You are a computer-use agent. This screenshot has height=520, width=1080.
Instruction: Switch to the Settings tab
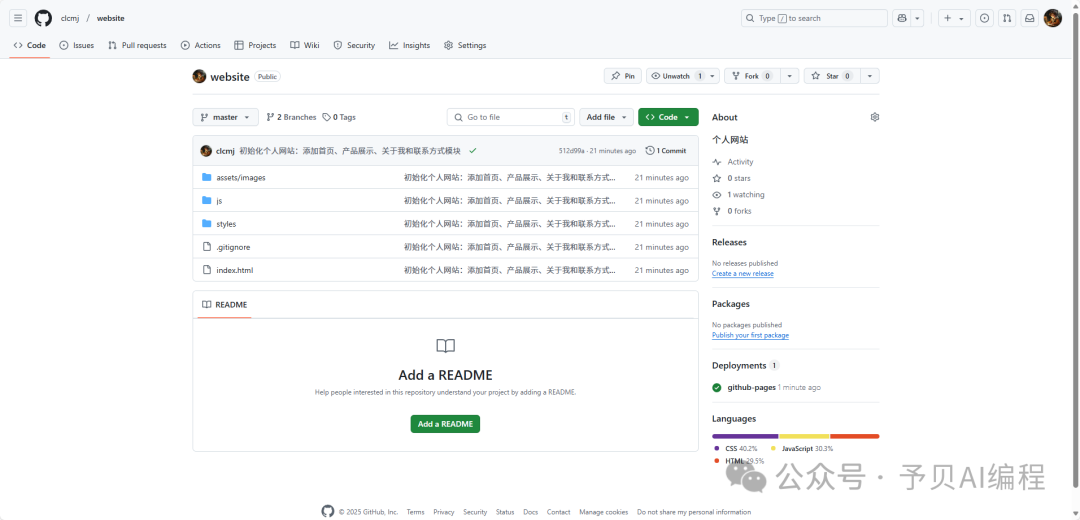click(x=465, y=45)
